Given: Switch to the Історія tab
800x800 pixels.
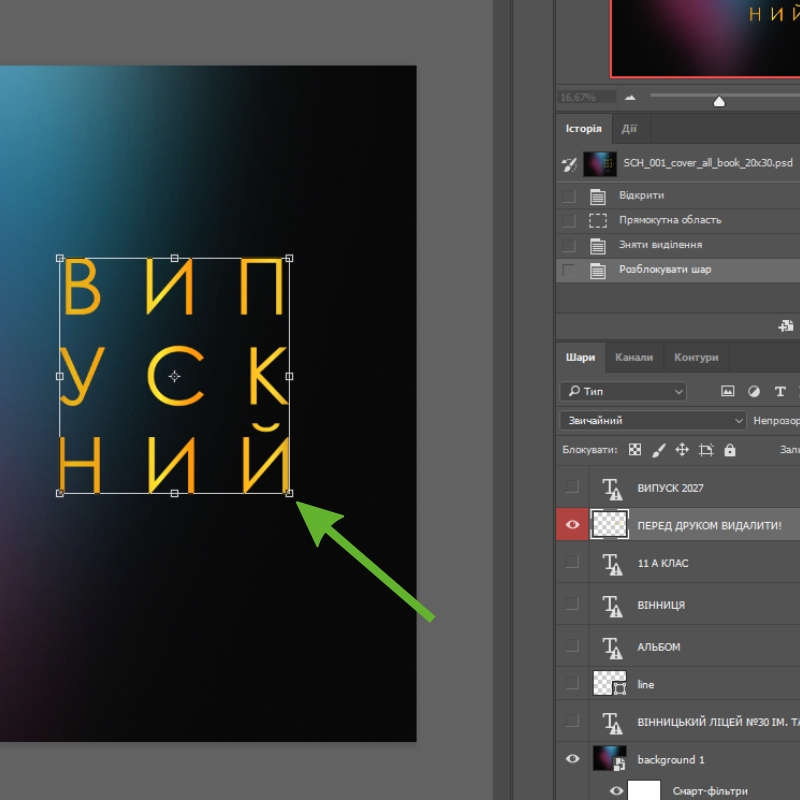Looking at the screenshot, I should 583,129.
